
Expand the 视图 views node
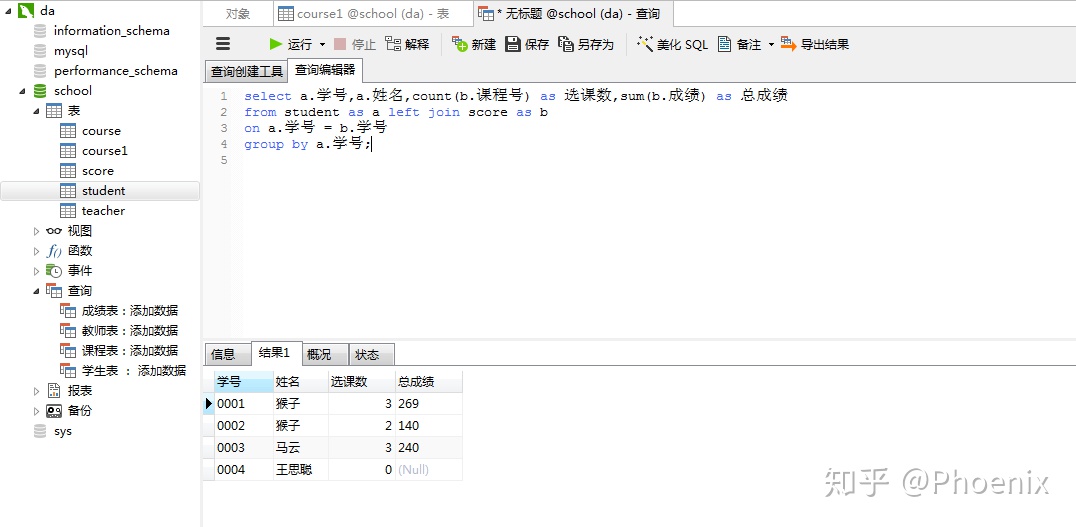pos(36,231)
